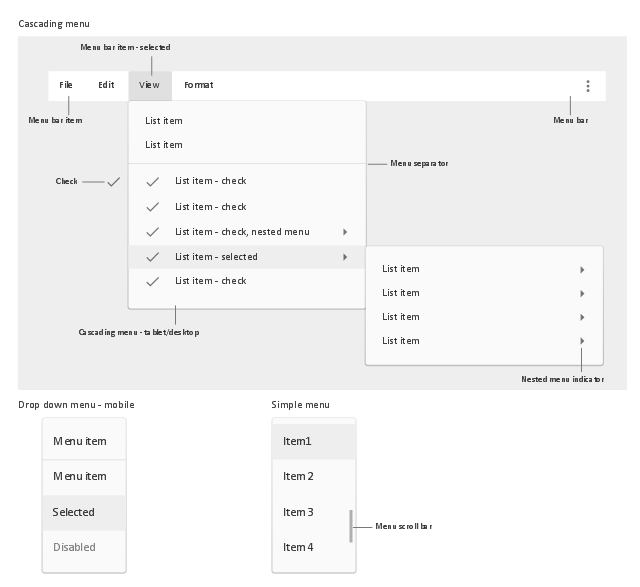Image resolution: width=640 pixels, height=587 pixels.
Task: Select Item1 in the simple menu
Action: (313, 441)
